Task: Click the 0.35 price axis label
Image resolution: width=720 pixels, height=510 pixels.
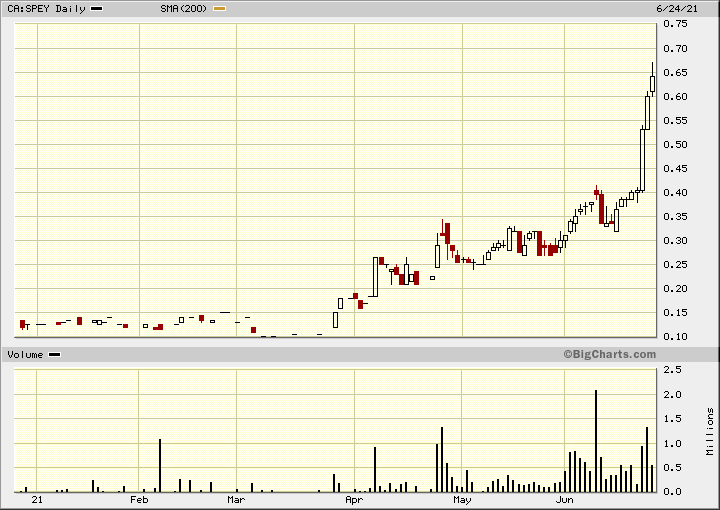Action: [x=675, y=216]
